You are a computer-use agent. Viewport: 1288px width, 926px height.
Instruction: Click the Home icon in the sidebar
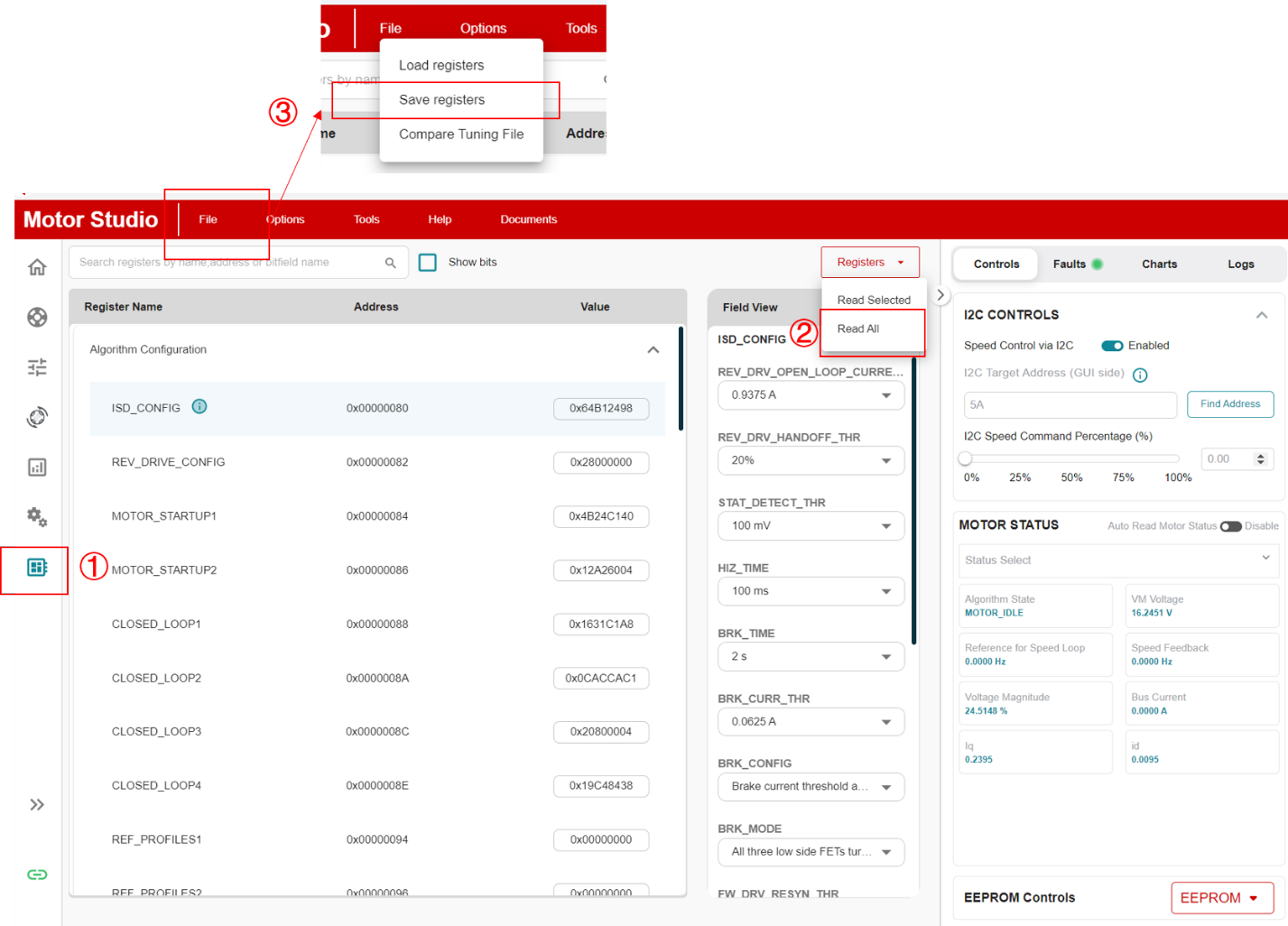37,267
